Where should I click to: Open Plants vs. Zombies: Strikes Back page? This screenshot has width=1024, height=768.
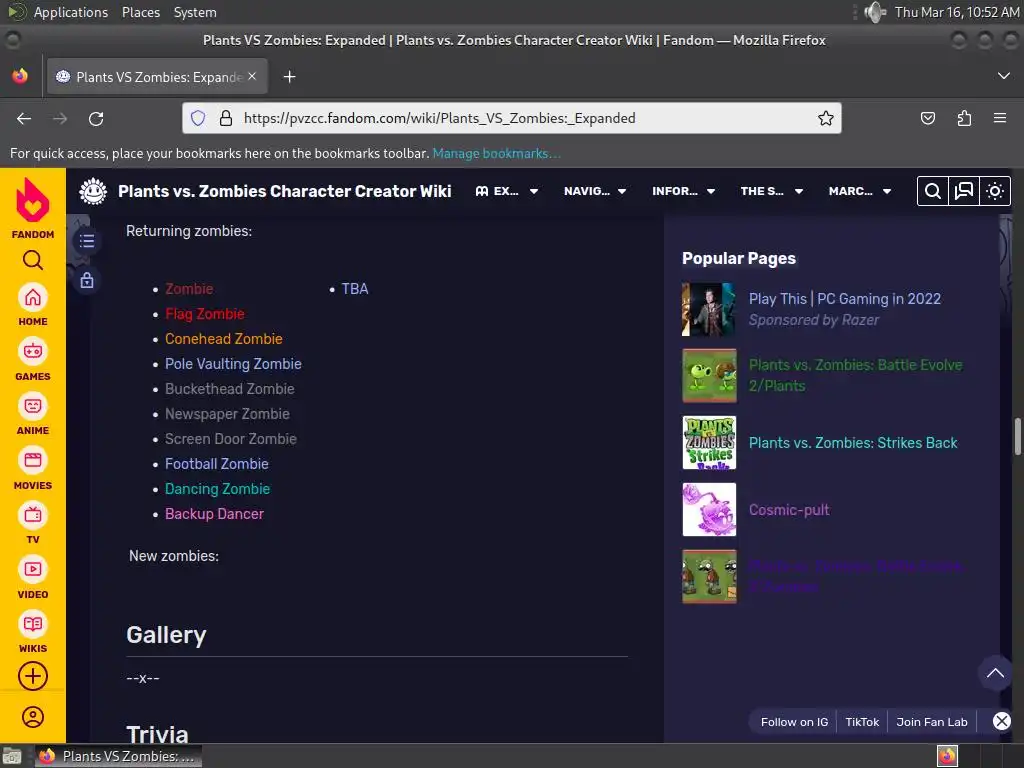point(853,443)
